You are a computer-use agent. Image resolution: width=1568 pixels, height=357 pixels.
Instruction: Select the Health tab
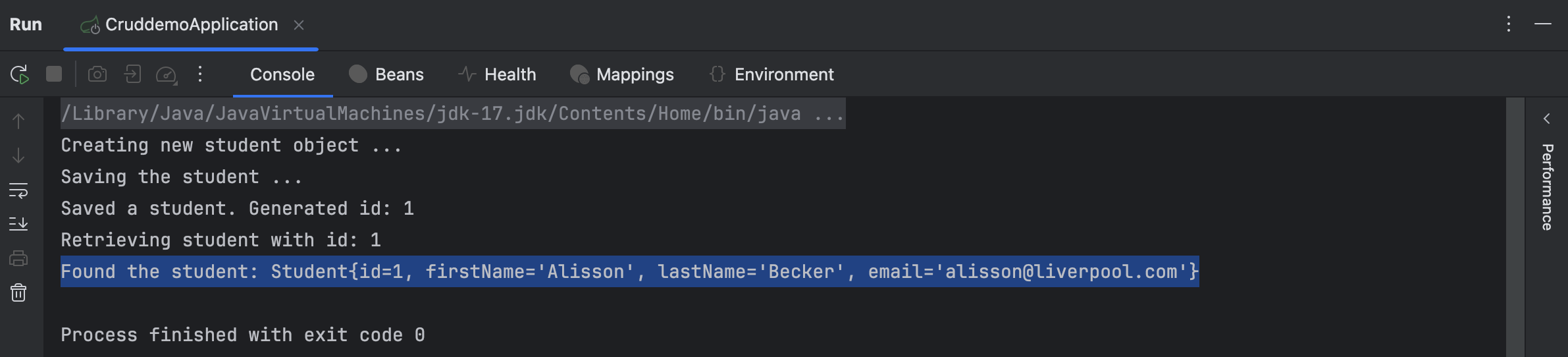point(497,74)
